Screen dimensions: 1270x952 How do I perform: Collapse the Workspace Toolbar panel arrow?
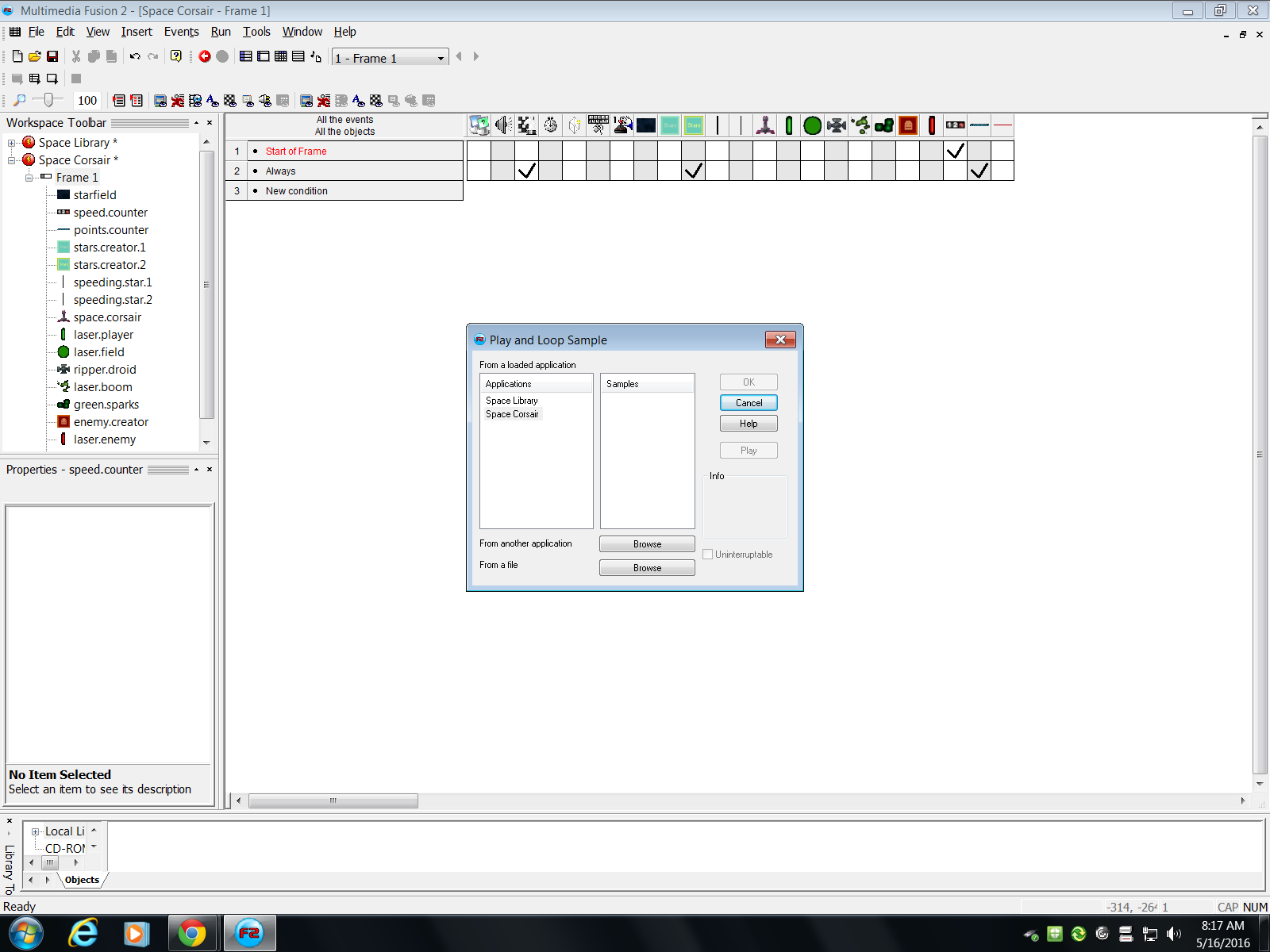[196, 123]
